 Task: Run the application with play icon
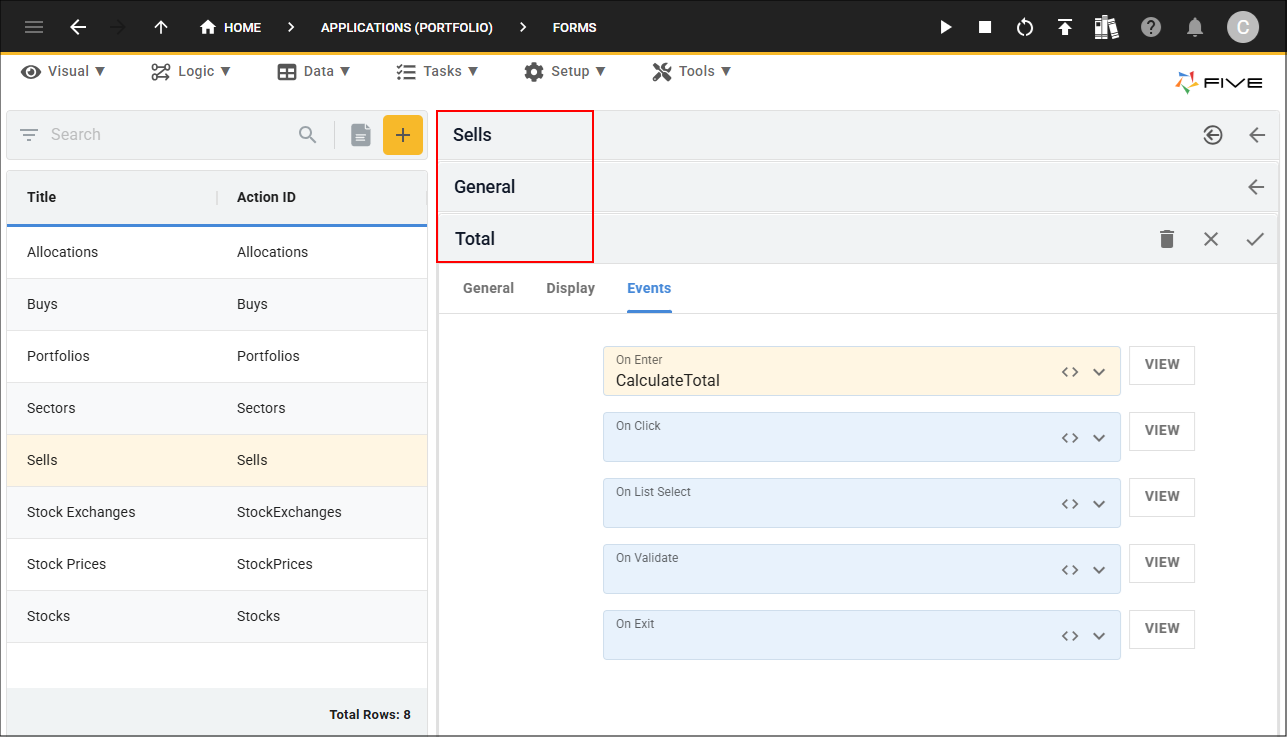pos(946,27)
